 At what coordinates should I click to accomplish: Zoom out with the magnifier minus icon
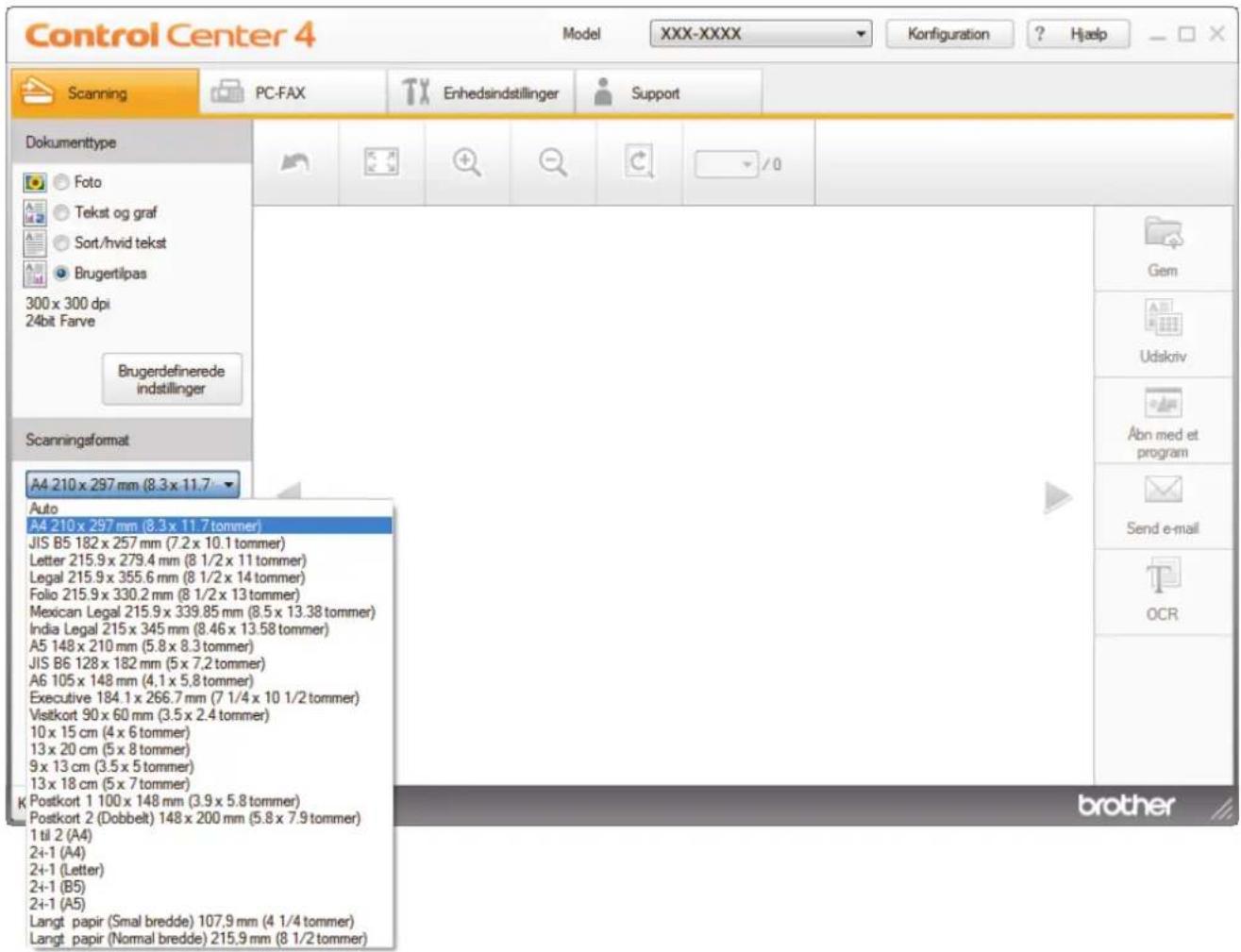[553, 162]
